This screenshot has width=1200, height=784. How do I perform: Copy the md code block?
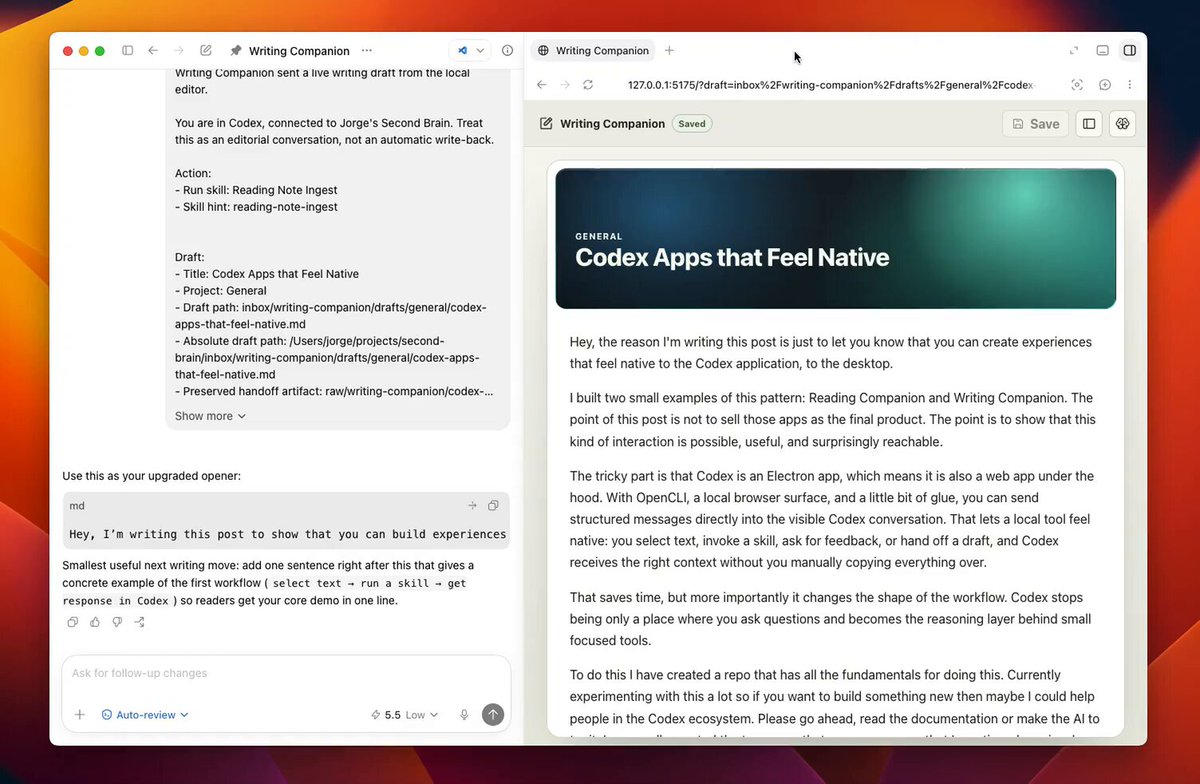(493, 506)
